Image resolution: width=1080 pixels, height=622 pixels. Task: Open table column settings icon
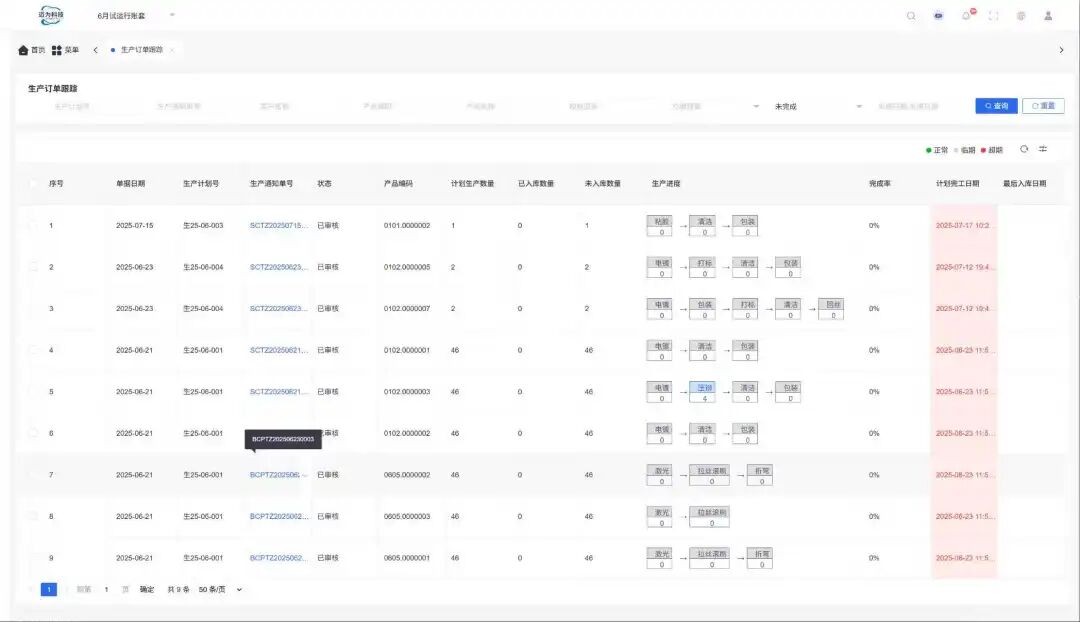1043,149
